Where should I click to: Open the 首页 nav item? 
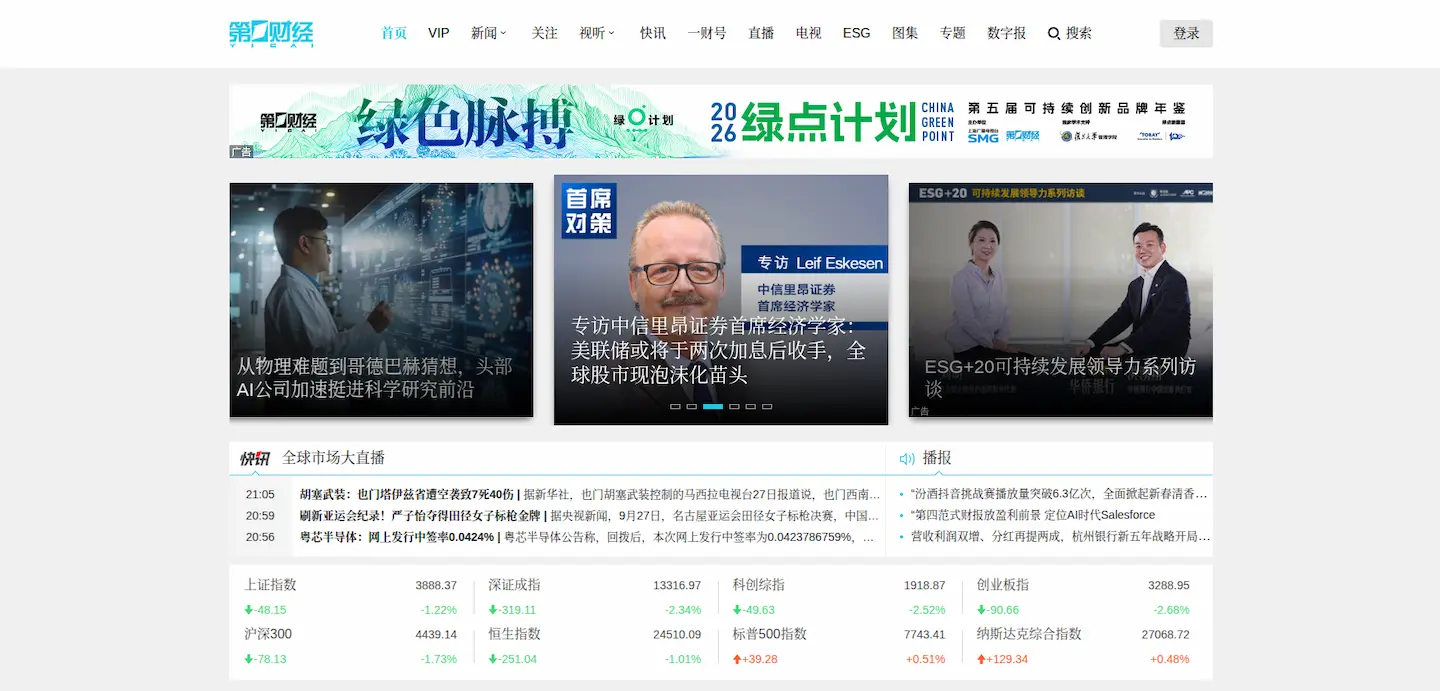coord(394,33)
